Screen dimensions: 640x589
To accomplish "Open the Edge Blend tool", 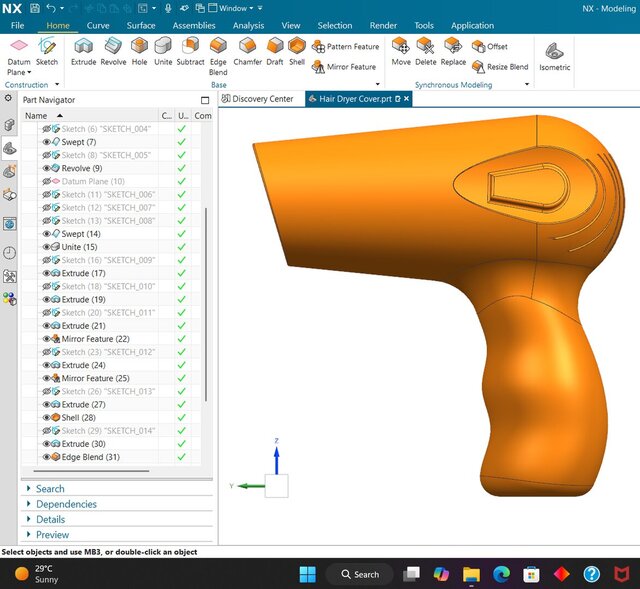I will (218, 56).
